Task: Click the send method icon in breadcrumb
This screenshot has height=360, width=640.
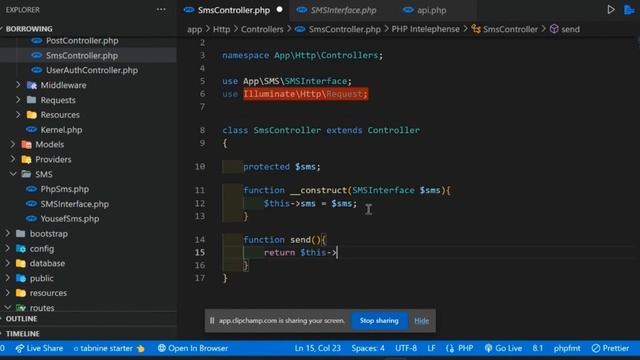Action: [554, 29]
